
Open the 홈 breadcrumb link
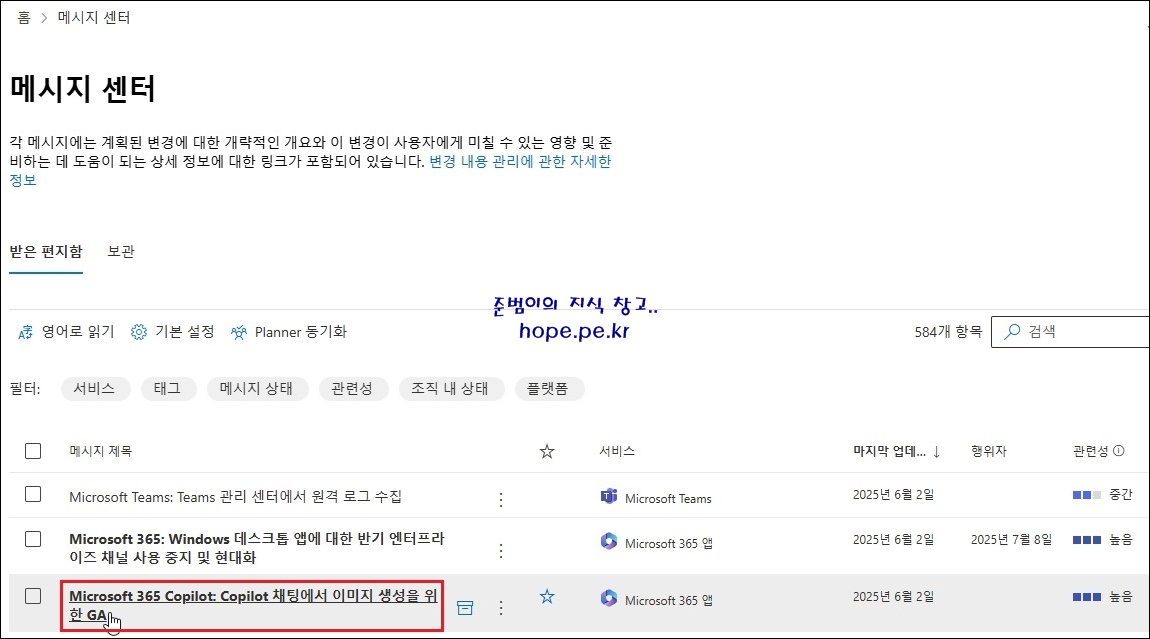23,18
